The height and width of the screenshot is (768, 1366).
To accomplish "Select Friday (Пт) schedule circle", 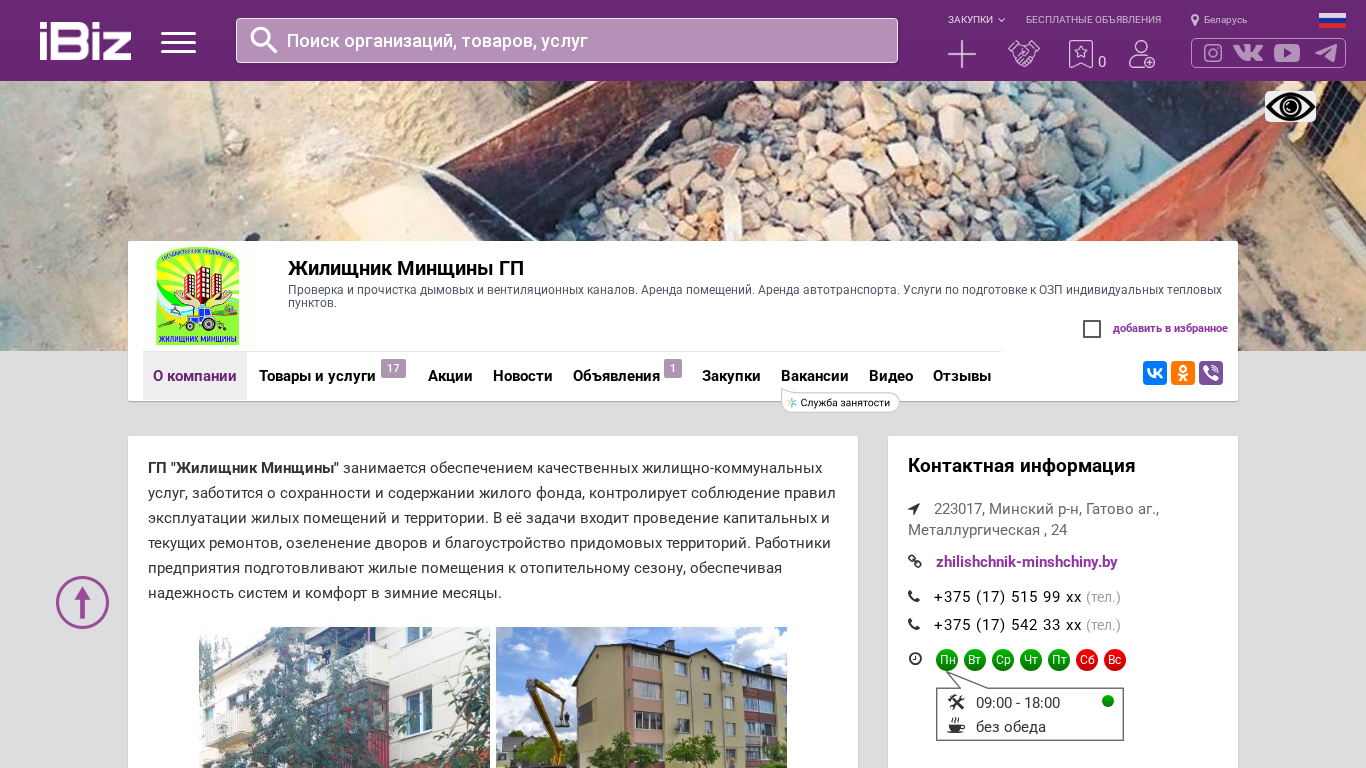I will (1059, 660).
